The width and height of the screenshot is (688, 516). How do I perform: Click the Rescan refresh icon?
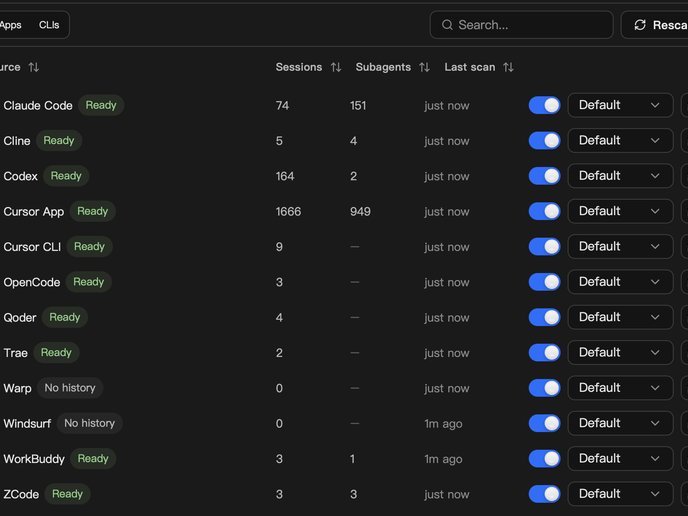pyautogui.click(x=640, y=25)
